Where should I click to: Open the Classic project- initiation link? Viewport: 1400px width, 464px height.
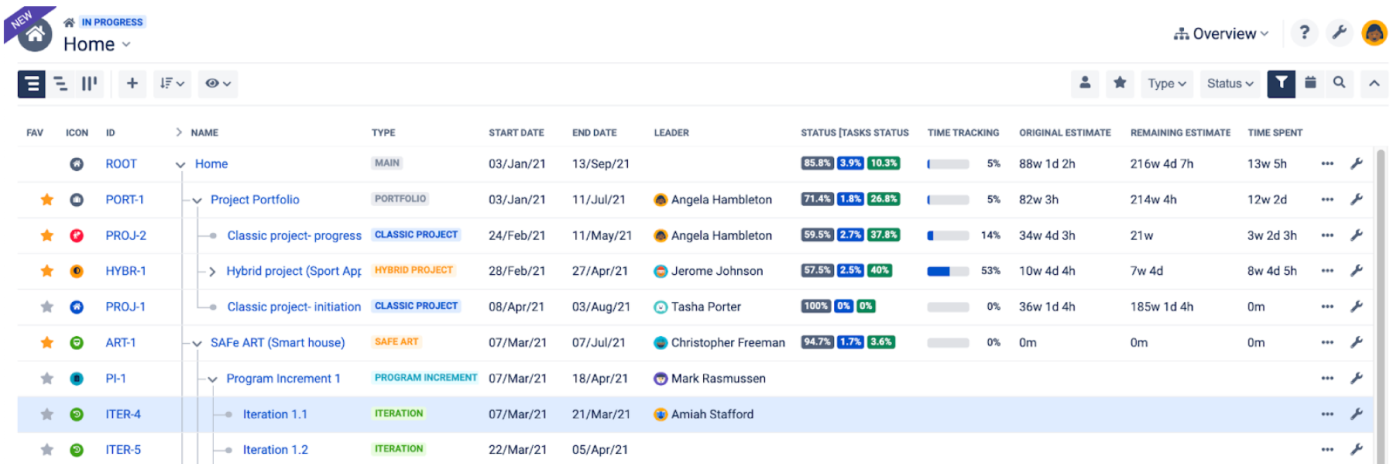pyautogui.click(x=294, y=307)
